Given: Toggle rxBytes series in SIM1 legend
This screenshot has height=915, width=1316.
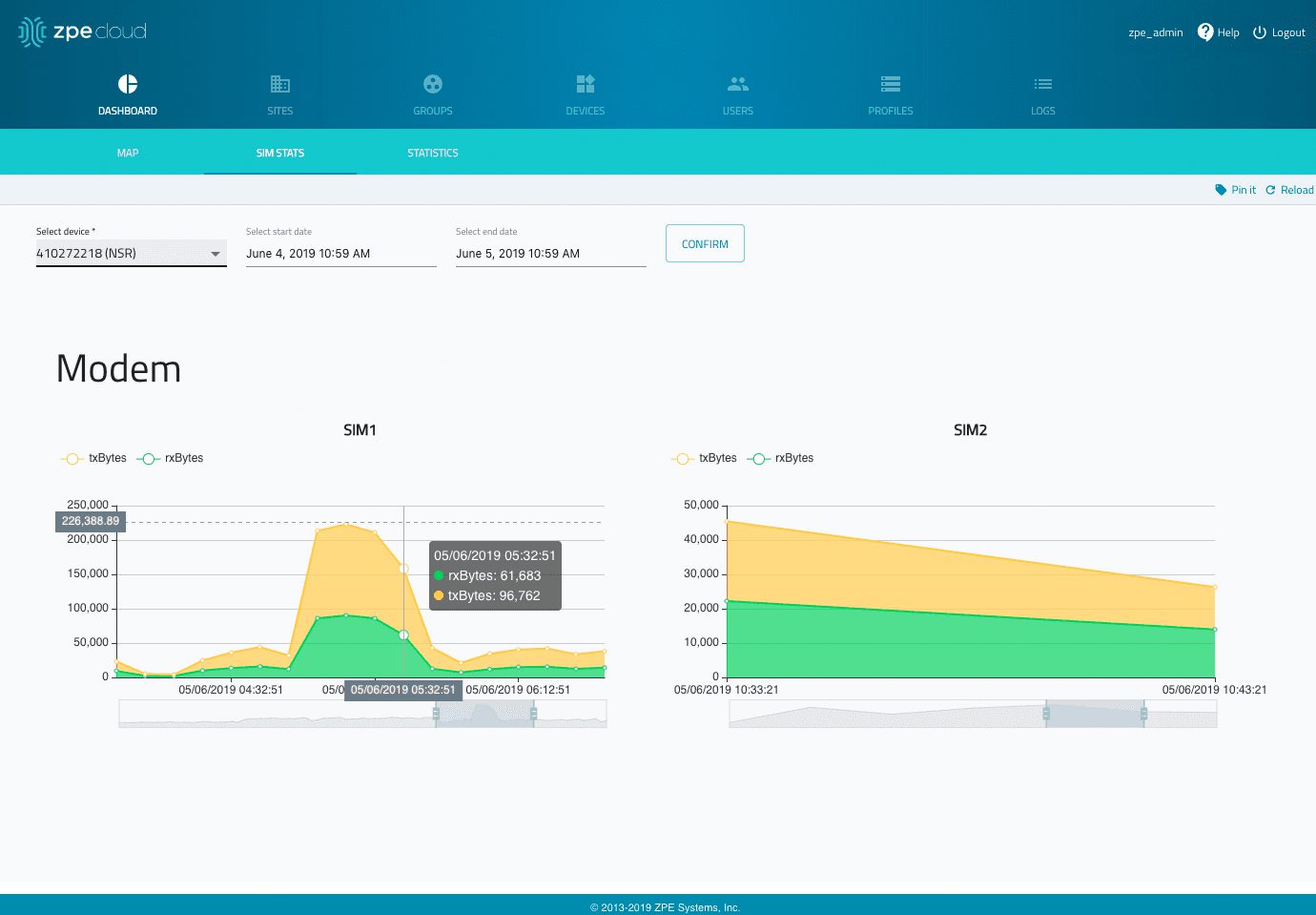Looking at the screenshot, I should (171, 458).
